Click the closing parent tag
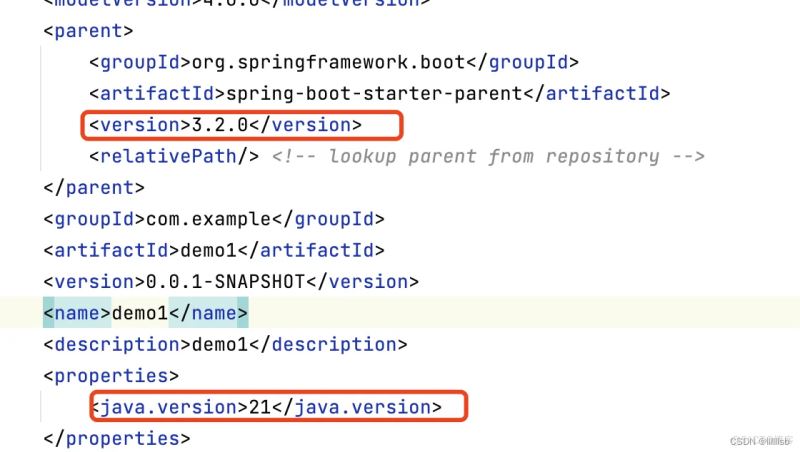Image resolution: width=800 pixels, height=452 pixels. 94,188
